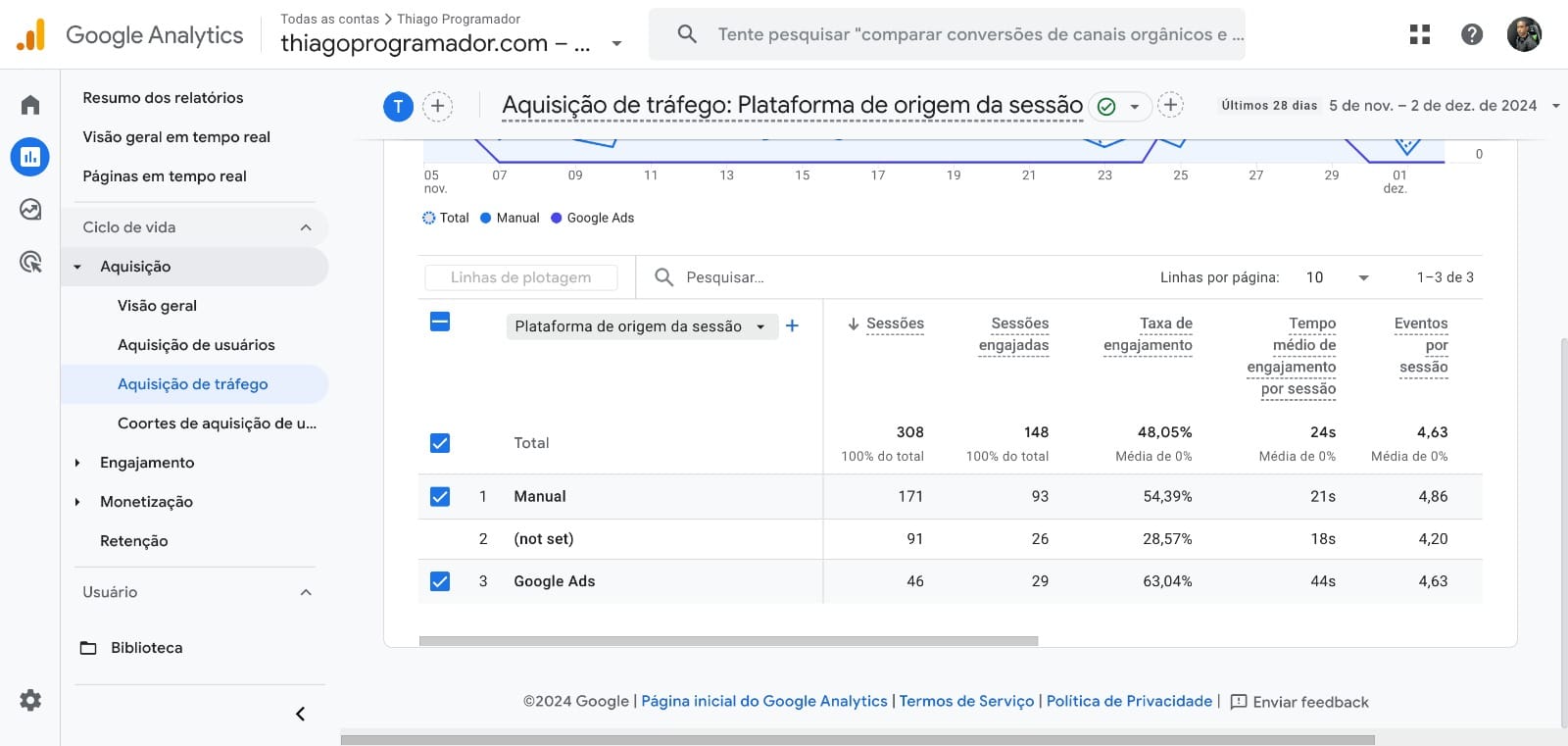1568x746 pixels.
Task: Open the date range dropdown arrow
Action: pos(1555,106)
